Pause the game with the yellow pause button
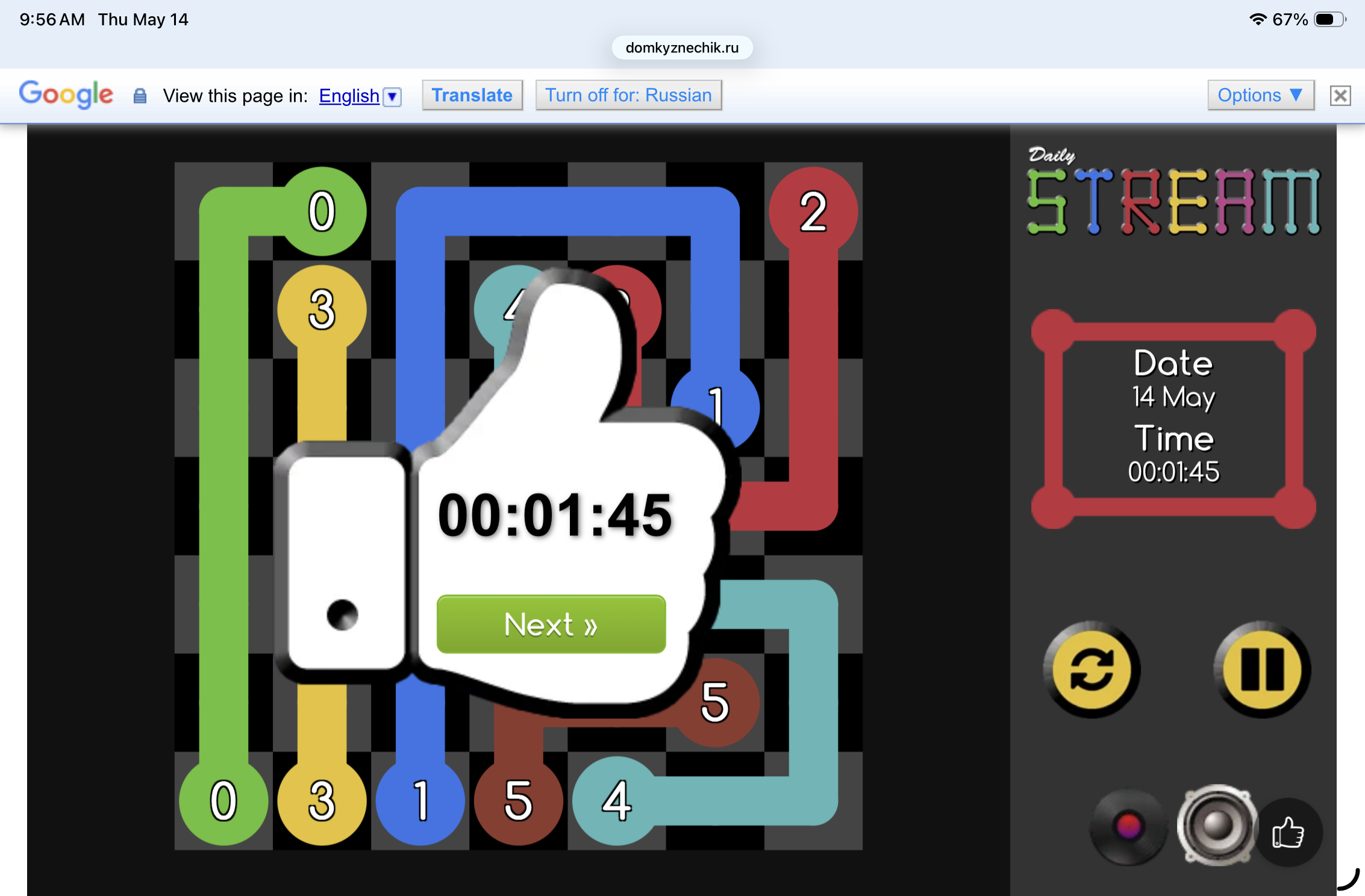1365x896 pixels. click(x=1262, y=670)
